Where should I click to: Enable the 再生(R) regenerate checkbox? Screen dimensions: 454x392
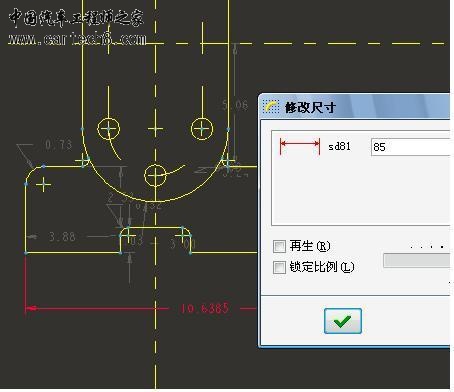pos(279,247)
